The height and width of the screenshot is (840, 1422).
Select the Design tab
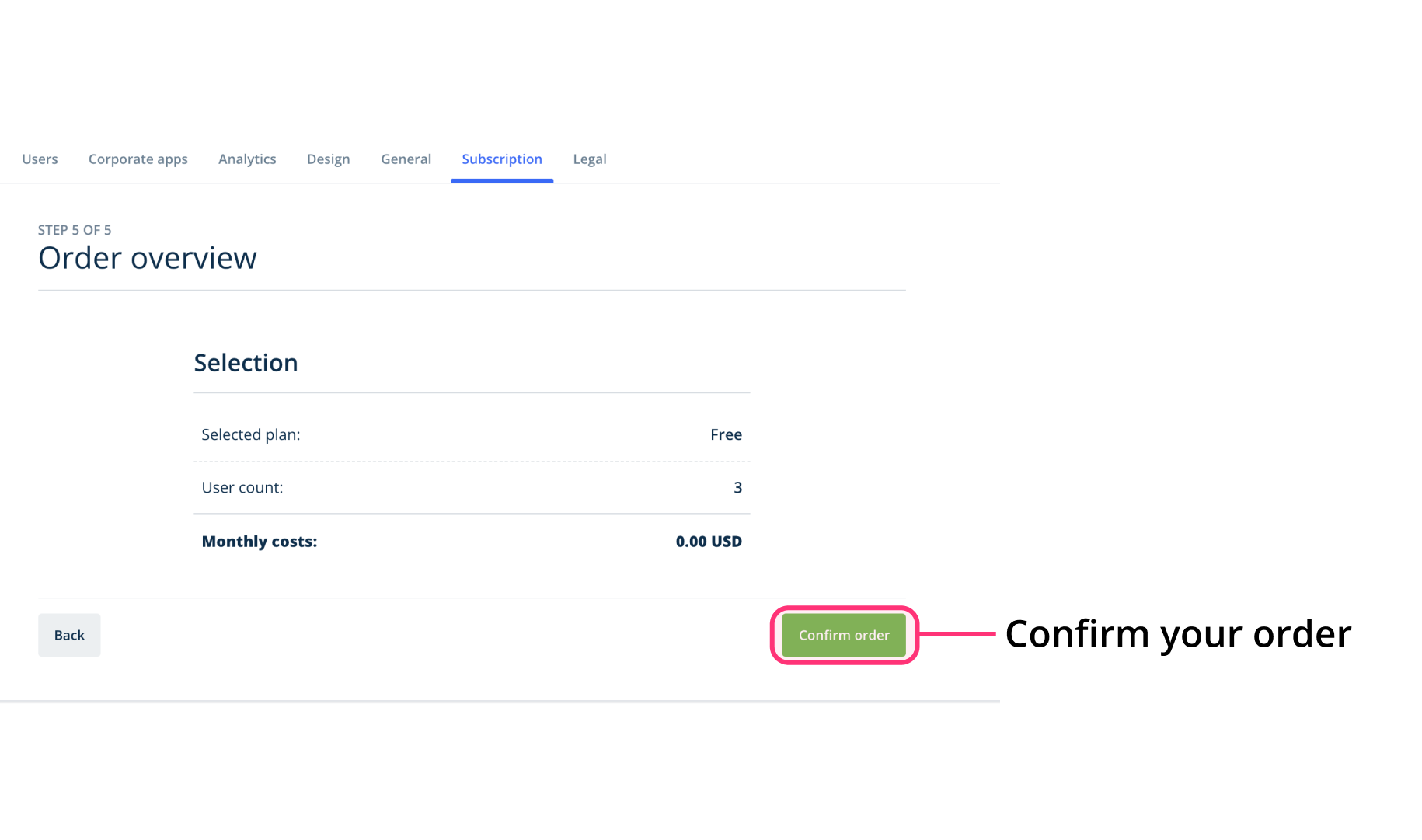(x=329, y=159)
